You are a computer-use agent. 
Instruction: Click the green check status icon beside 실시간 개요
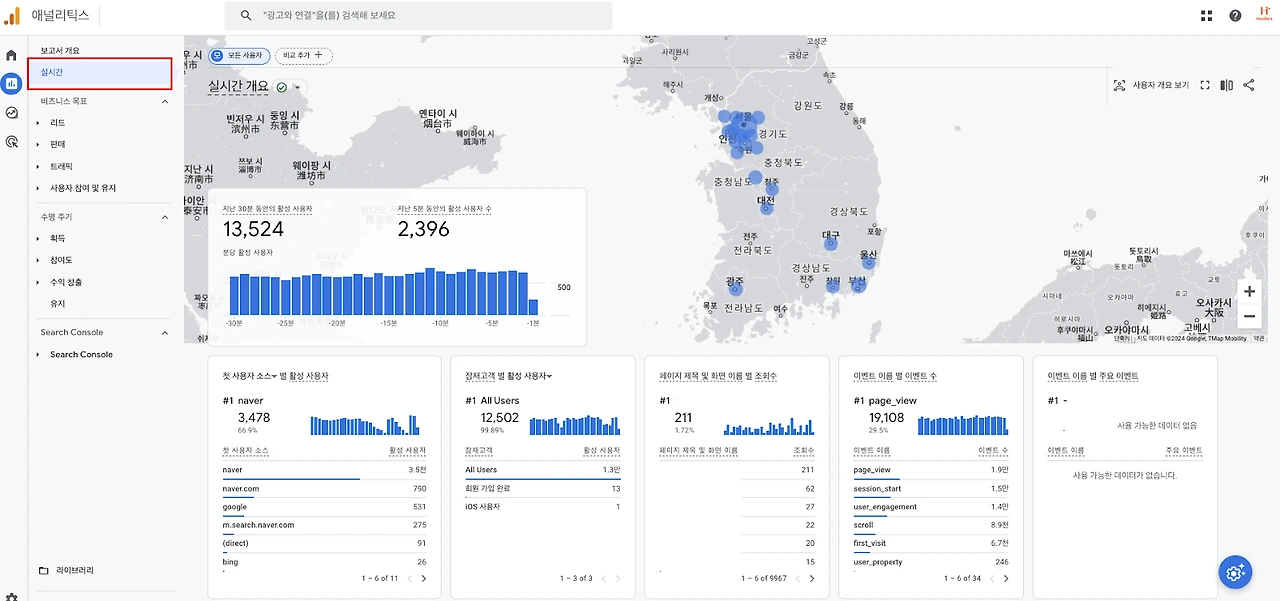tap(281, 87)
